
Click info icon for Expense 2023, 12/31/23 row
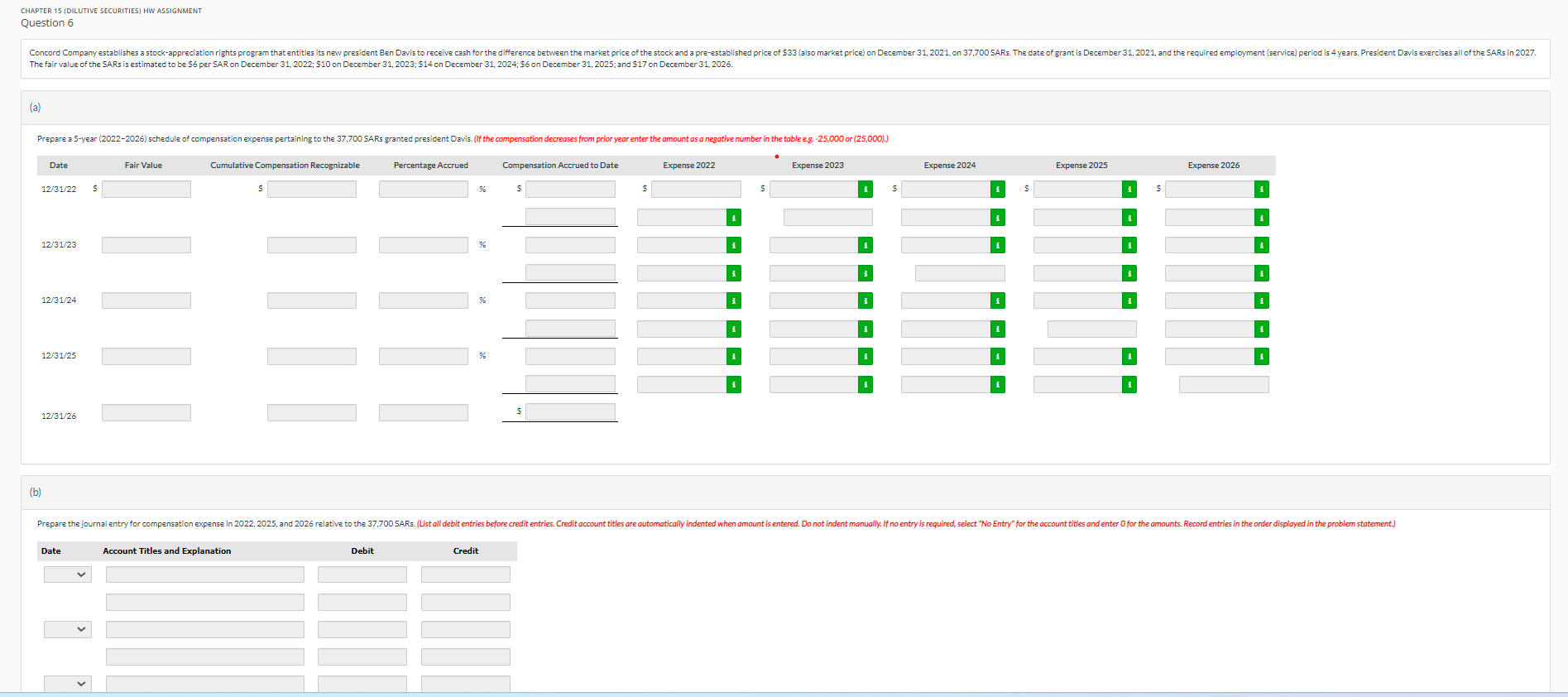866,245
